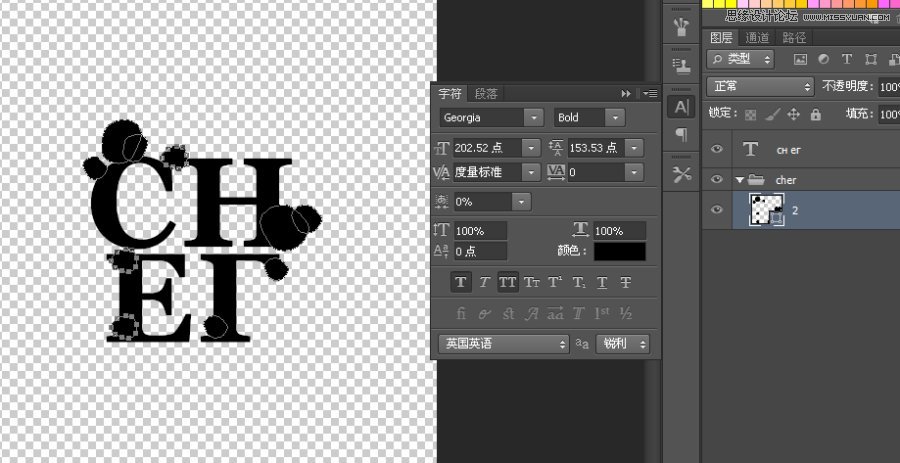Click the black text color swatch
The image size is (900, 463).
pos(619,252)
